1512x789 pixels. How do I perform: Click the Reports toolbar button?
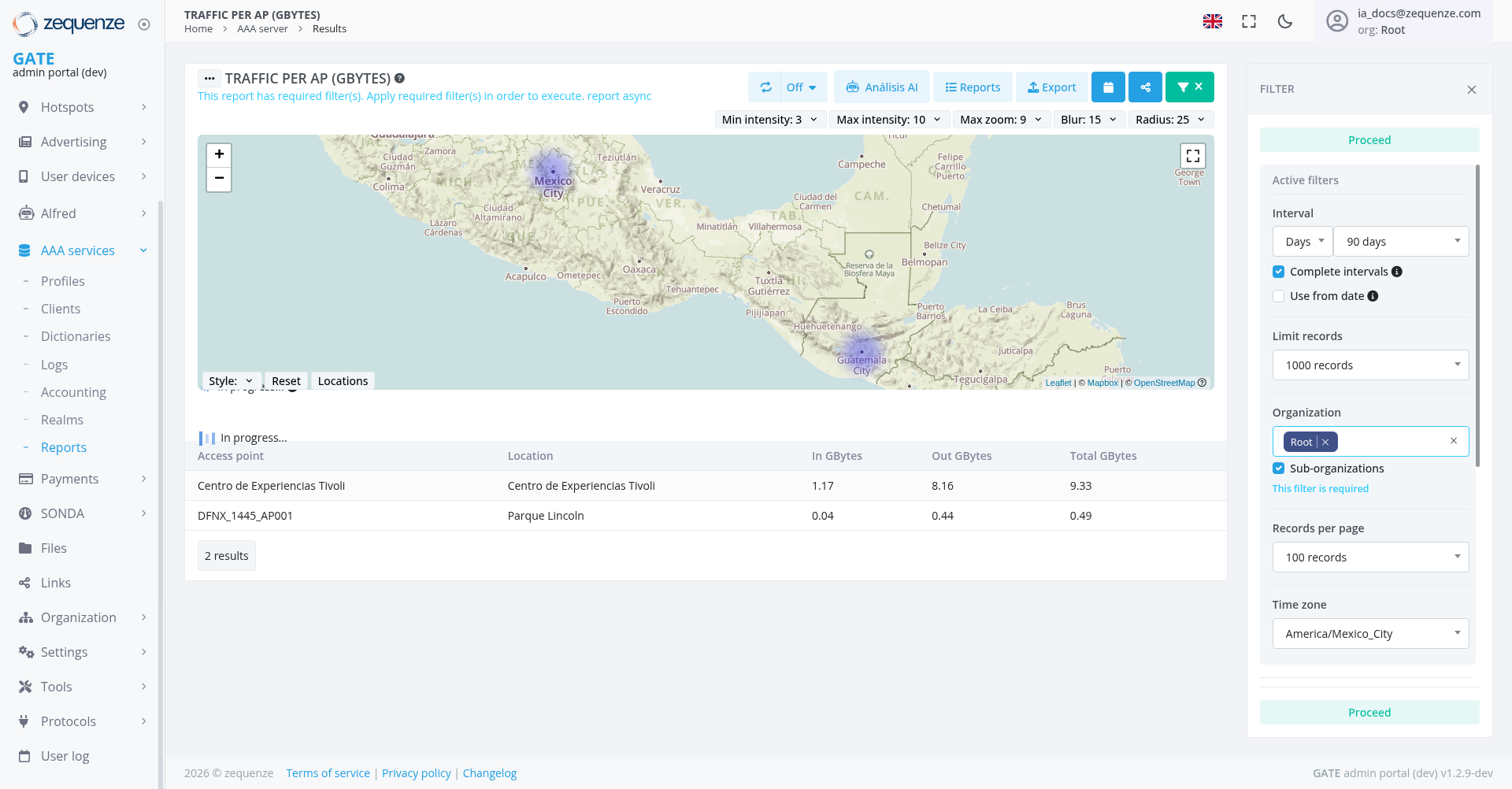pyautogui.click(x=973, y=87)
